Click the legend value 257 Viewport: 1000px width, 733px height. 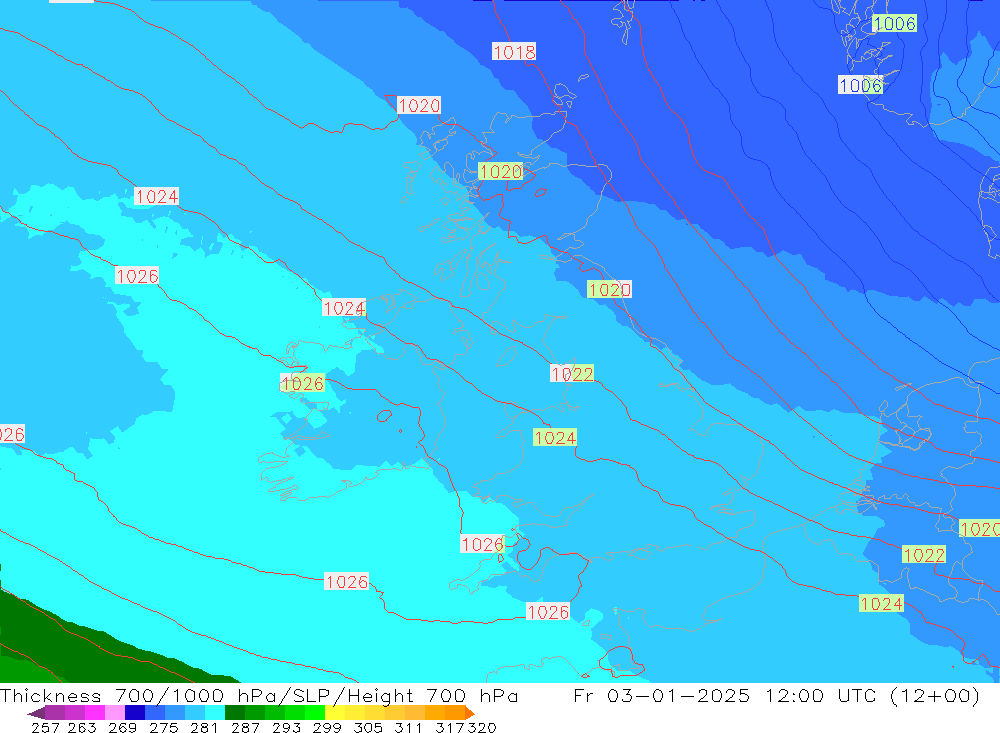[45, 727]
